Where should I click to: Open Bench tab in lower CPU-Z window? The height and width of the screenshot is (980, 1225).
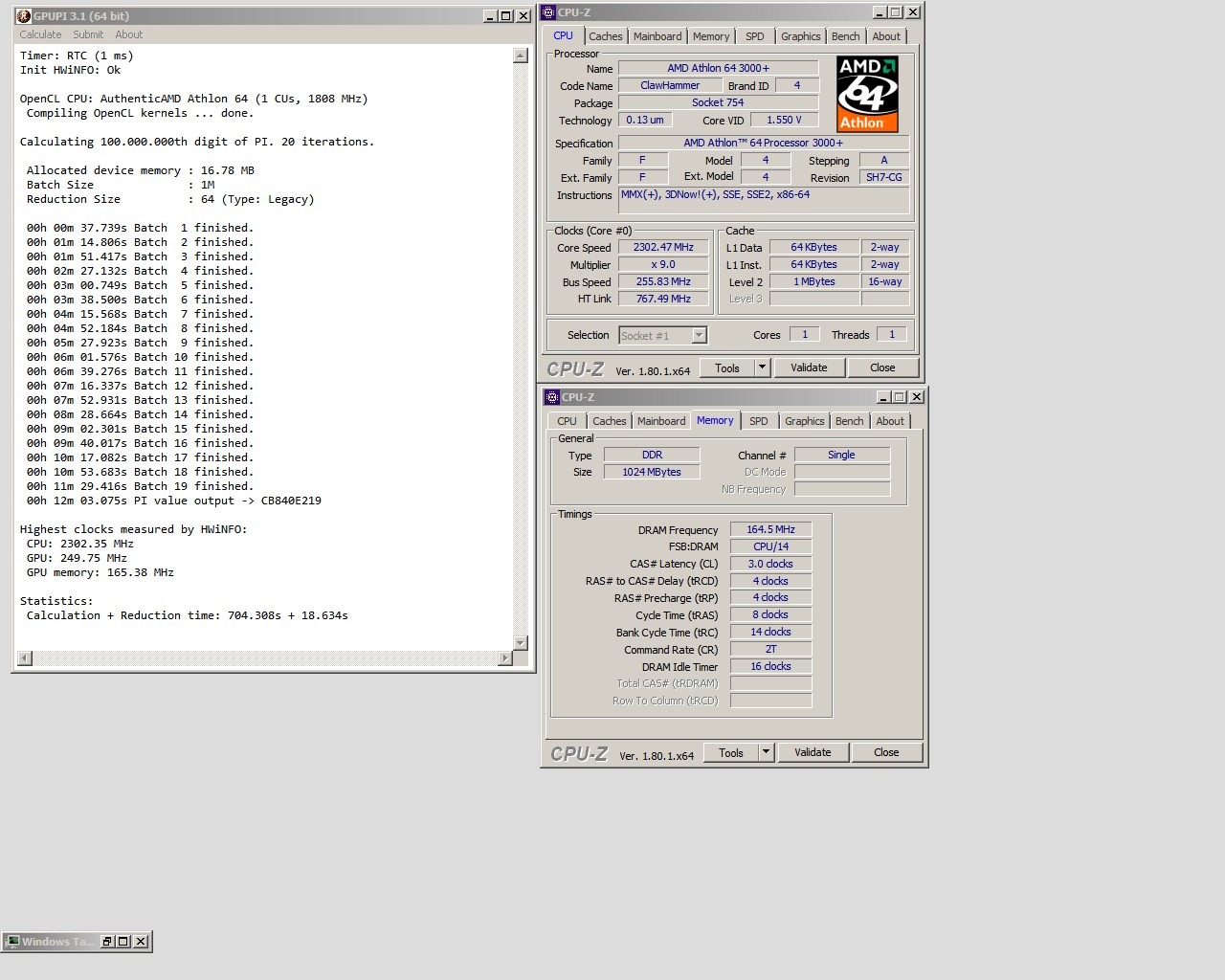point(850,421)
